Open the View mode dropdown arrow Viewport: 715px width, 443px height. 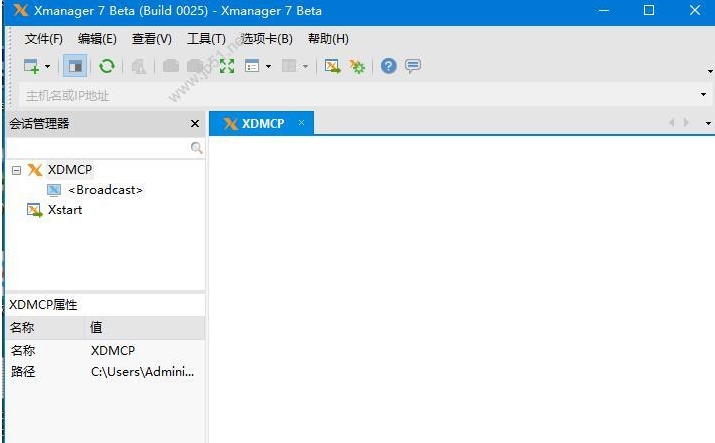click(269, 67)
